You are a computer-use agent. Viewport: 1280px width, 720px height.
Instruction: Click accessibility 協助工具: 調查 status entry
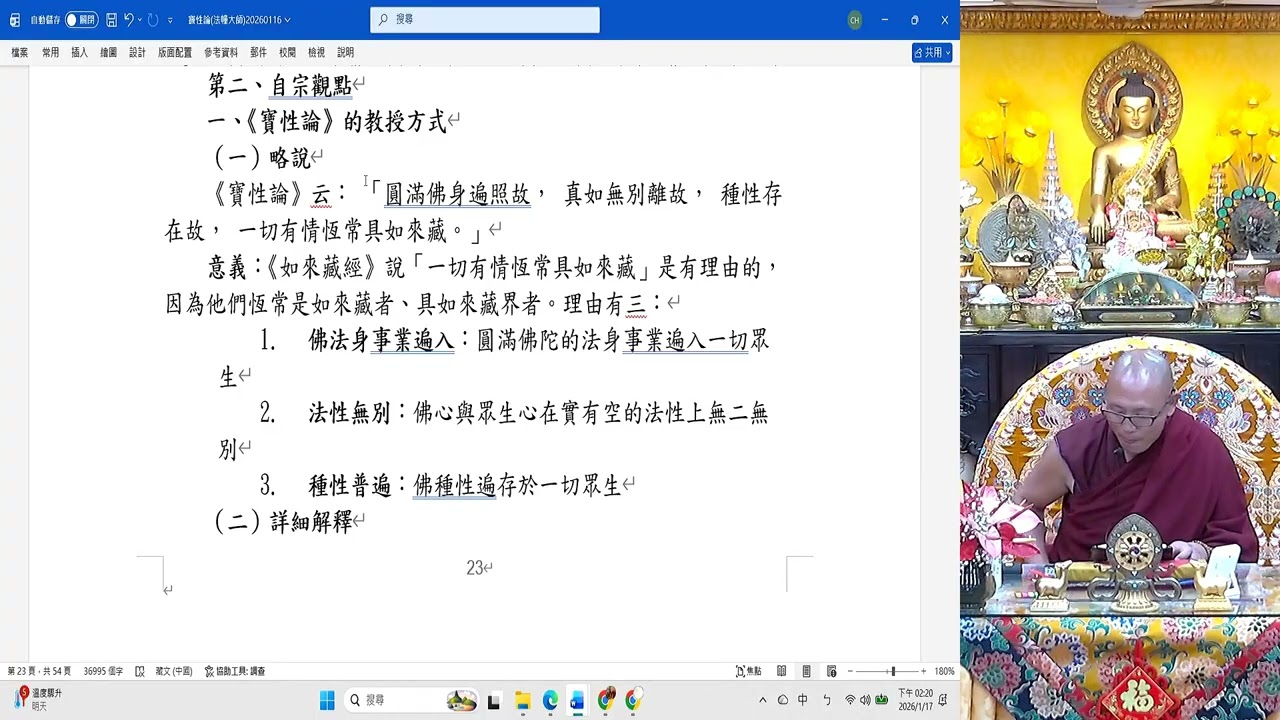click(x=235, y=671)
